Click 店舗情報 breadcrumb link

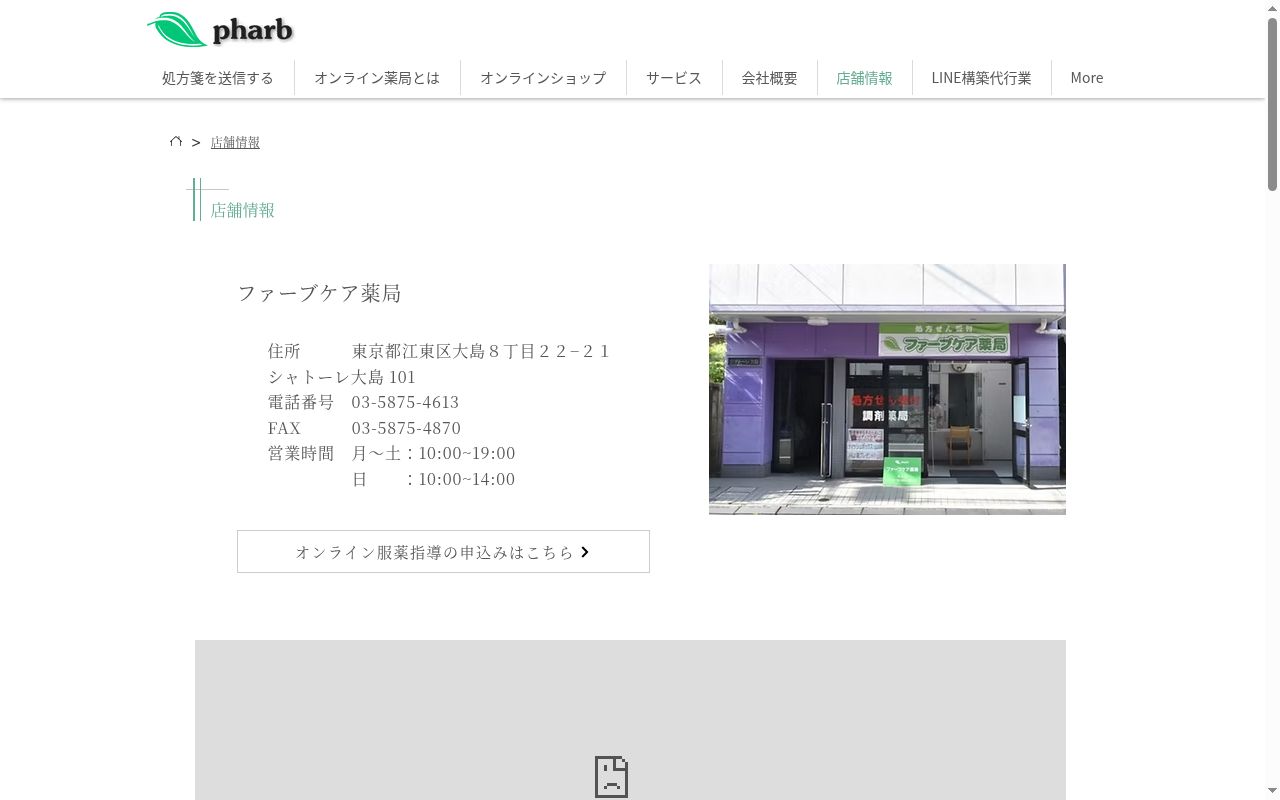click(235, 142)
